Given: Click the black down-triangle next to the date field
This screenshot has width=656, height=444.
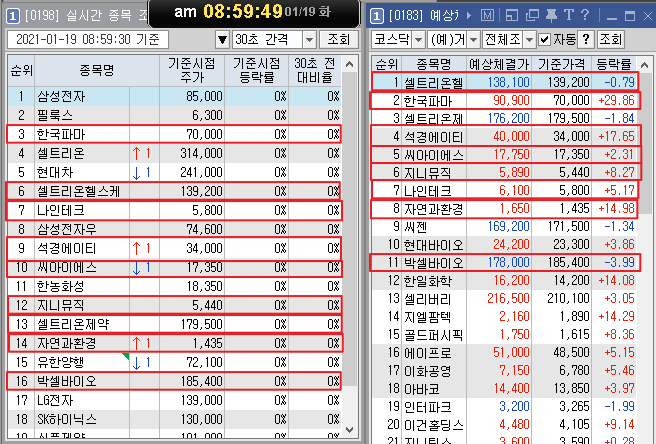Looking at the screenshot, I should [223, 40].
